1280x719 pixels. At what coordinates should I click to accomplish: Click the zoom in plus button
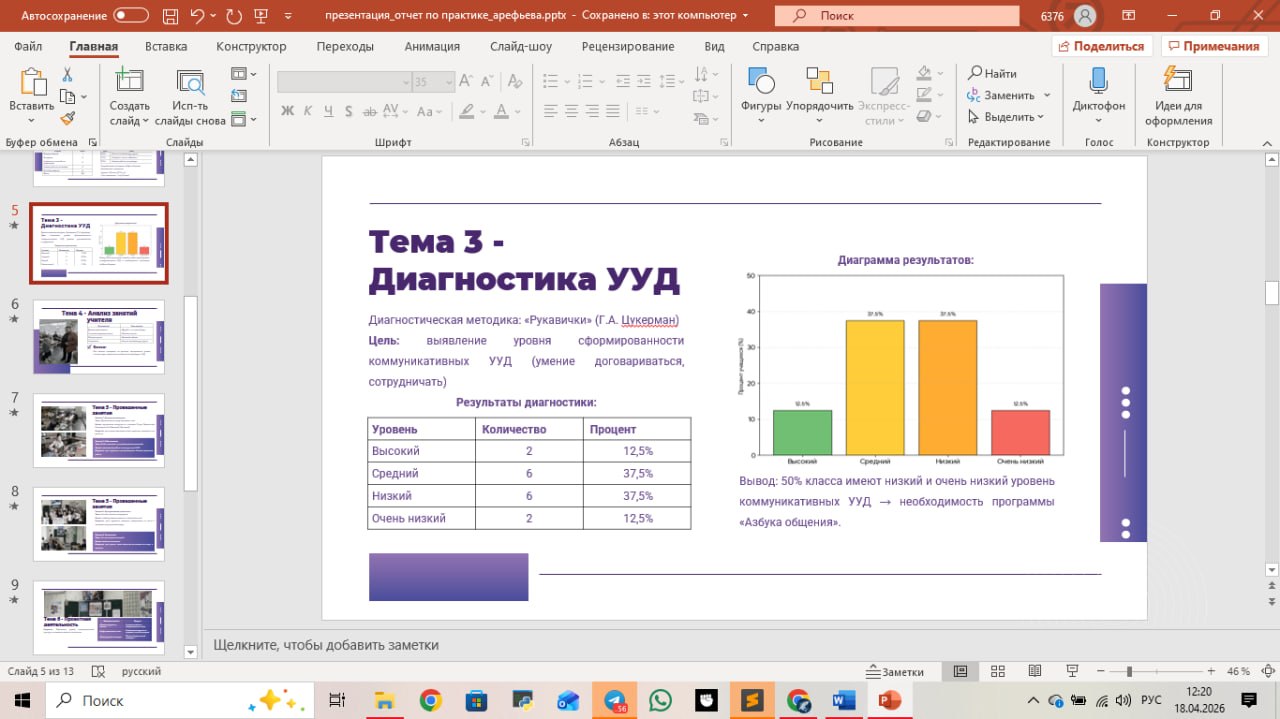point(1212,671)
